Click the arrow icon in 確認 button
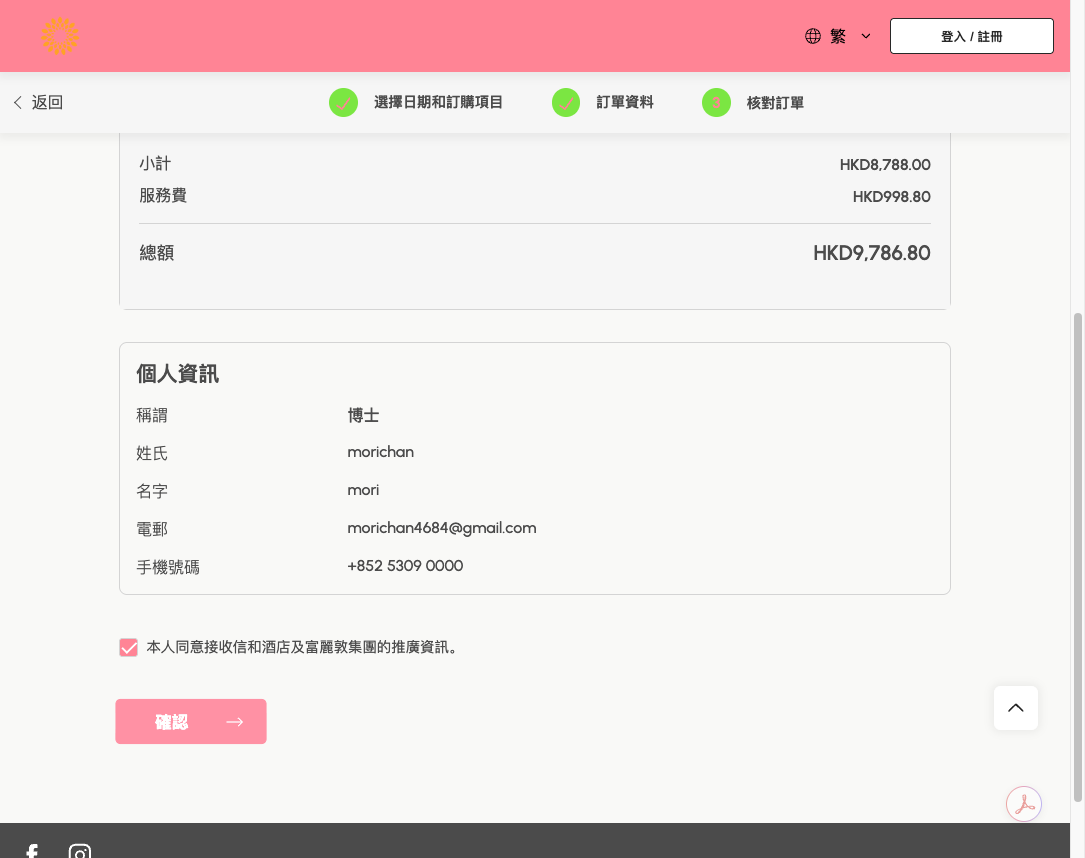The height and width of the screenshot is (858, 1085). point(235,722)
